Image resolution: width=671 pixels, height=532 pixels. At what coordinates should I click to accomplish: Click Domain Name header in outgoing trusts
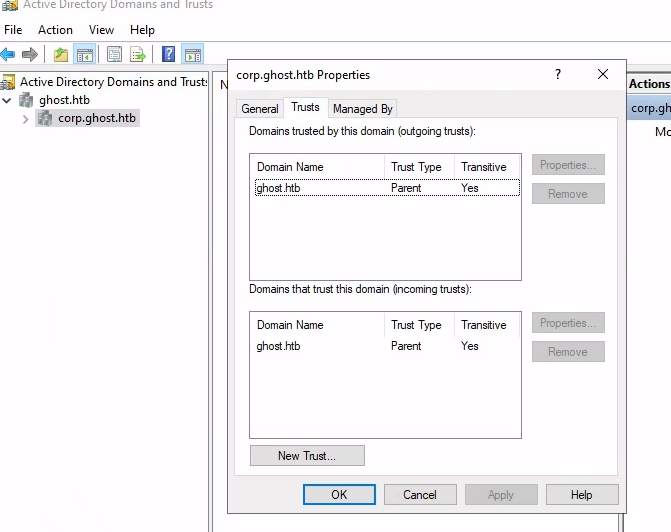[x=318, y=167]
